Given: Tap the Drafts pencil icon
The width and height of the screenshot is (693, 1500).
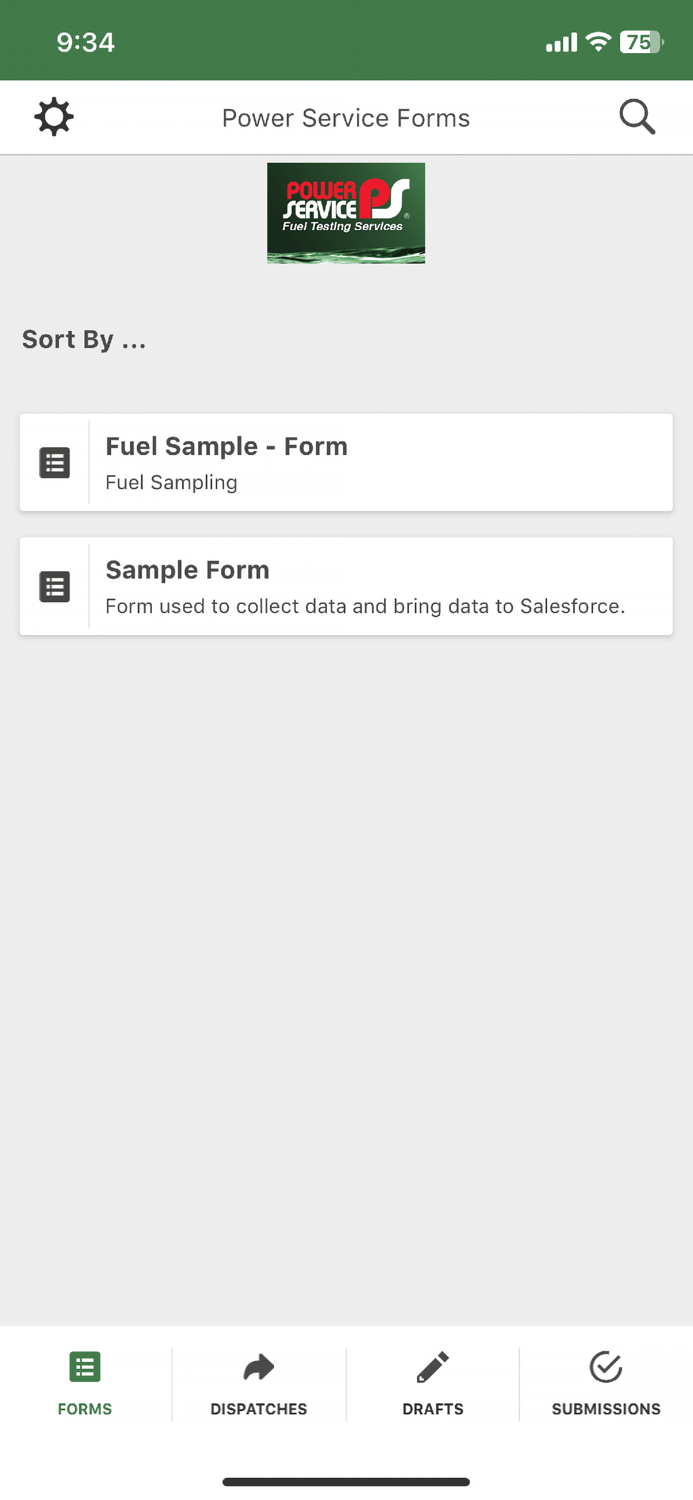Looking at the screenshot, I should point(433,1367).
